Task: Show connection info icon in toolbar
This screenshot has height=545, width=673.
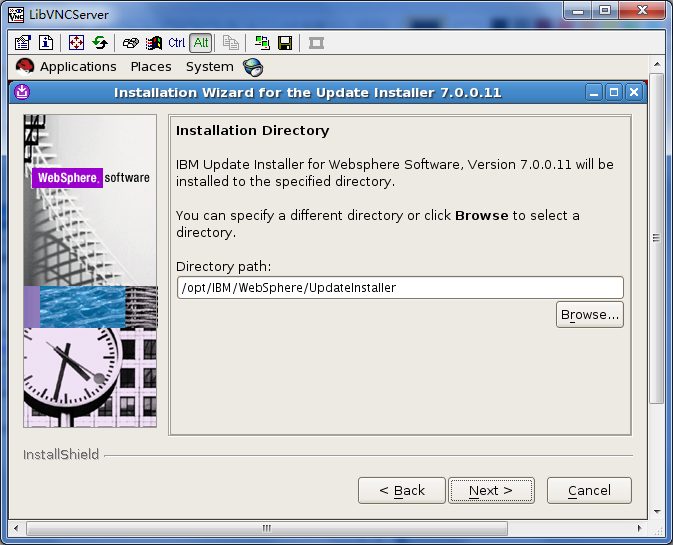Action: pyautogui.click(x=46, y=43)
